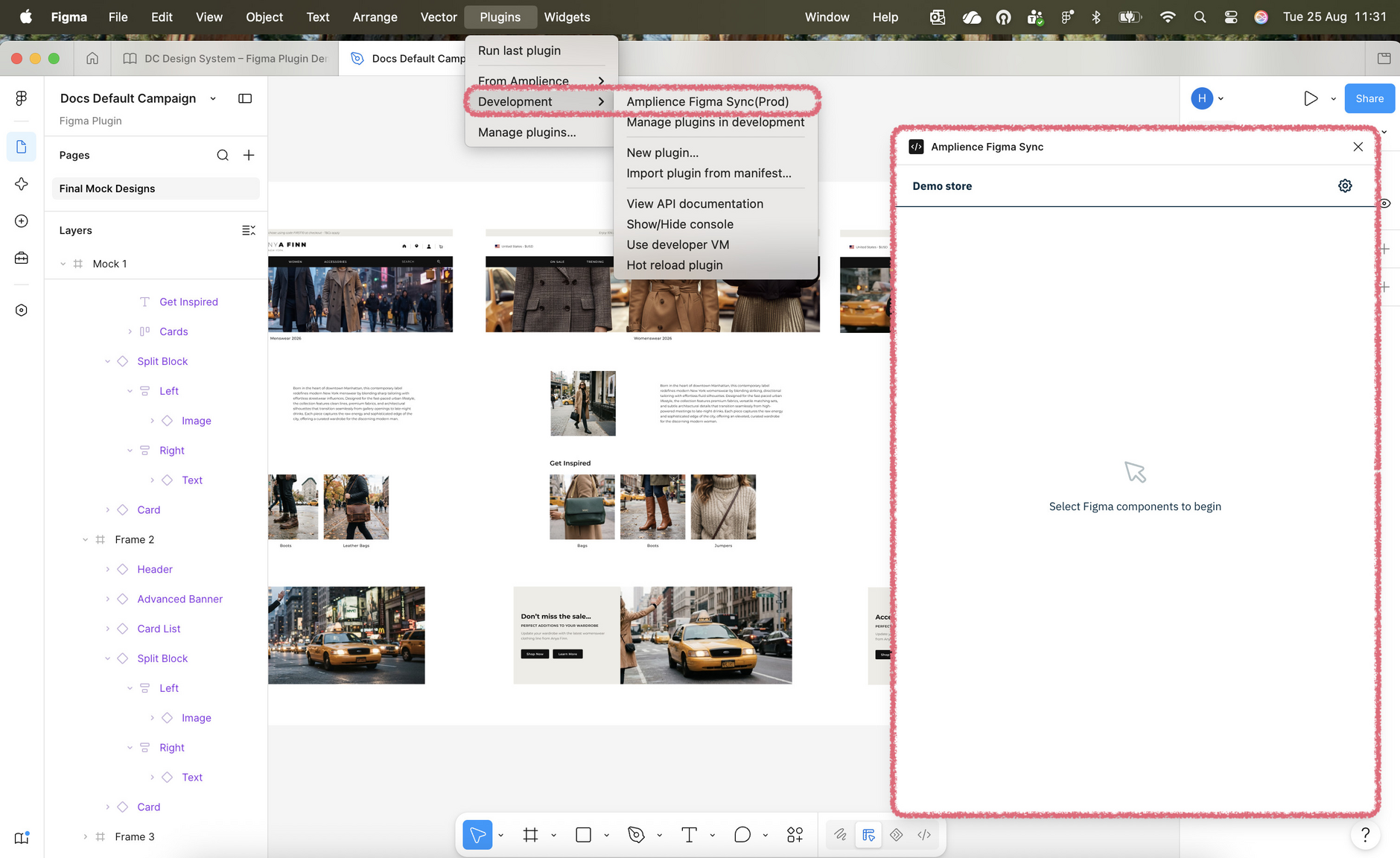Viewport: 1400px width, 858px height.
Task: Select the Pen tool in bottom toolbar
Action: 636,835
